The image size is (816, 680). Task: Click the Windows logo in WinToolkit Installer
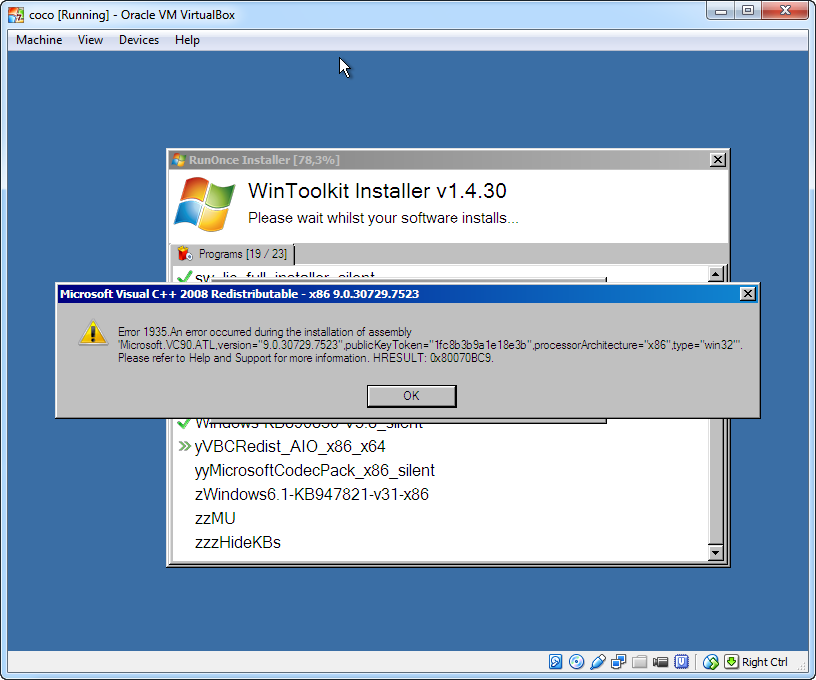[x=204, y=202]
